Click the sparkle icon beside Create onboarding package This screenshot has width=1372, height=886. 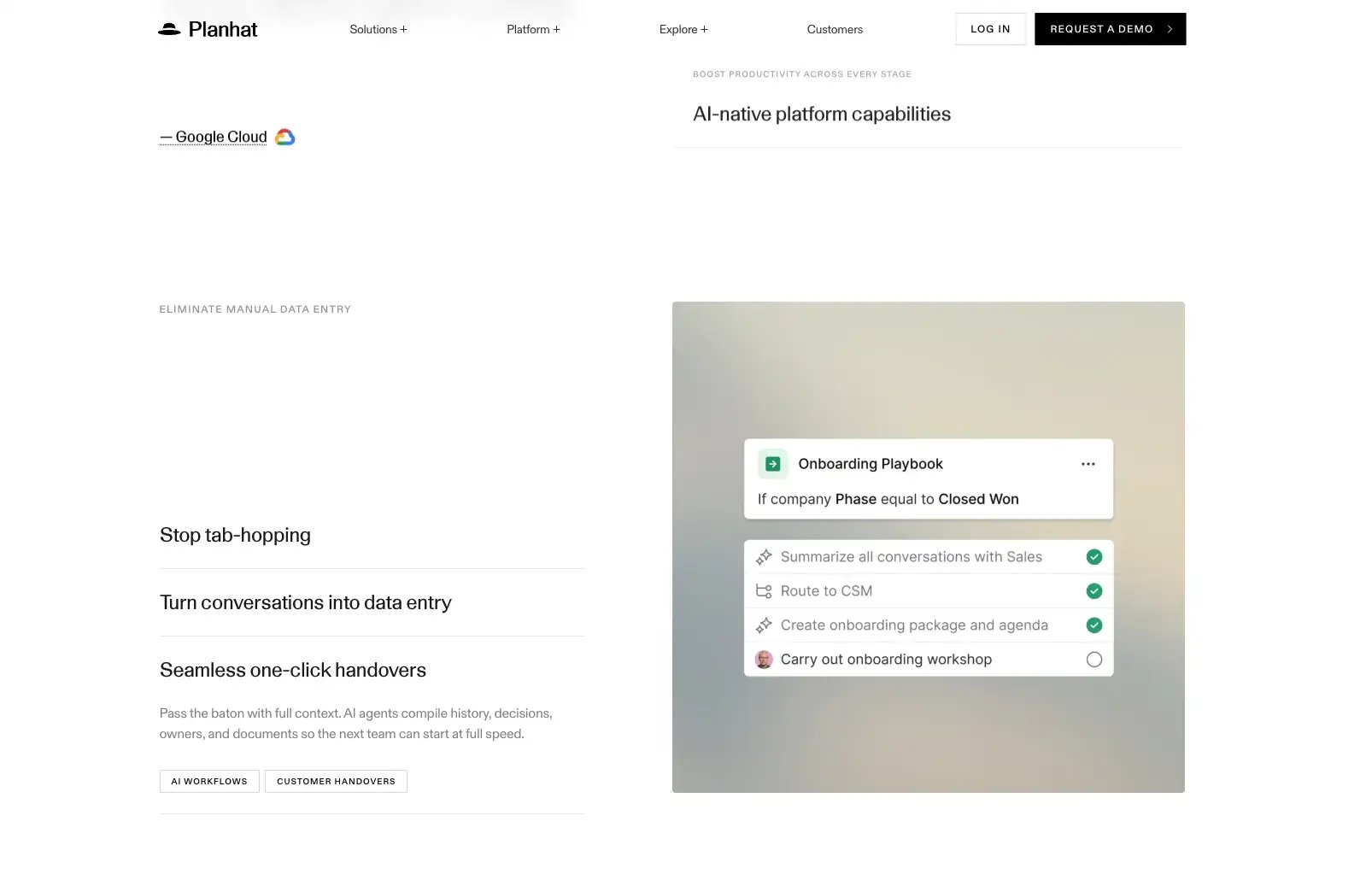pyautogui.click(x=764, y=625)
